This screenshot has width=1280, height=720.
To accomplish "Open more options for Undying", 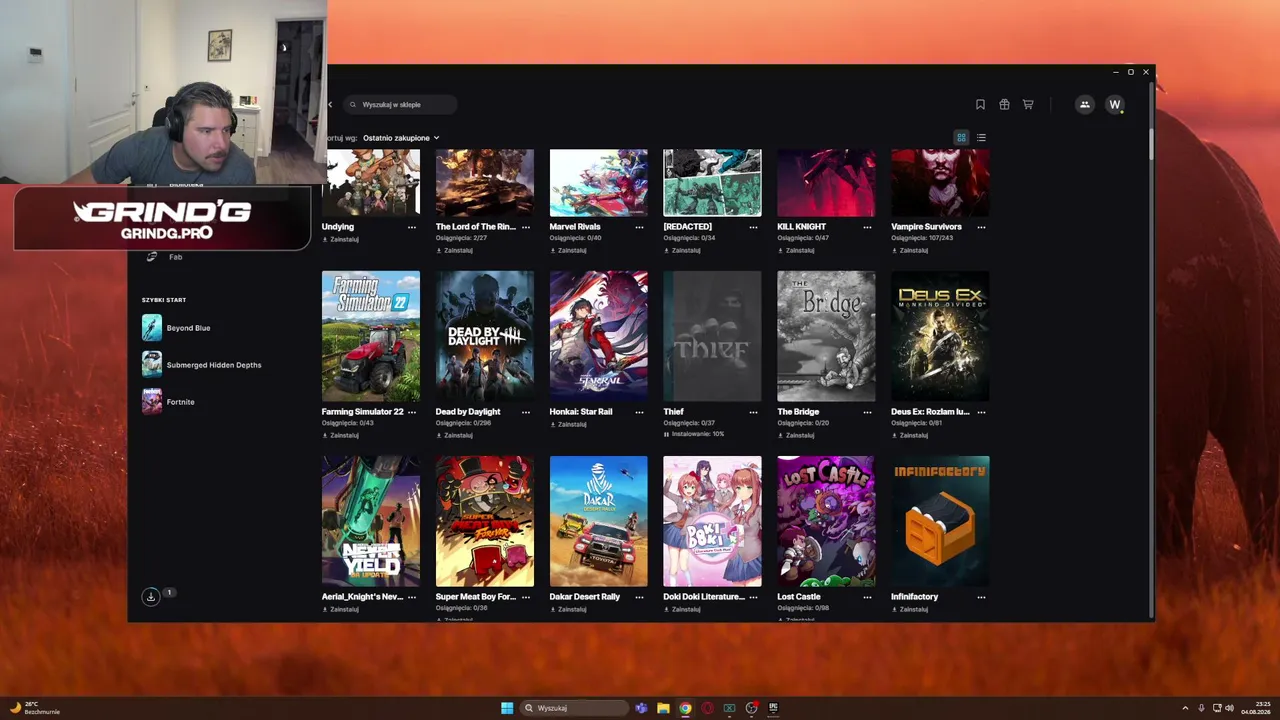I will click(411, 227).
